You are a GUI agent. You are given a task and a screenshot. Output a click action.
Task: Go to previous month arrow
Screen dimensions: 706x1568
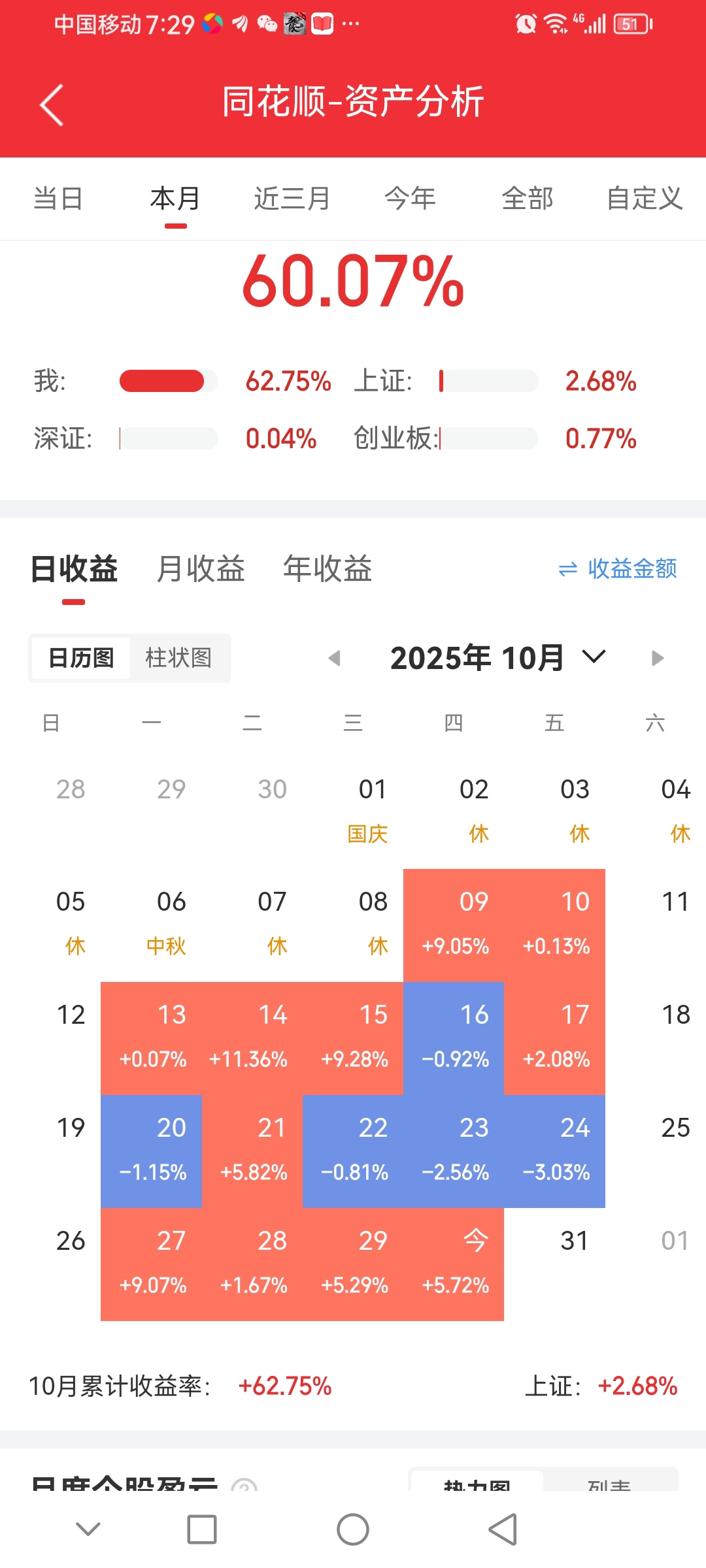[335, 658]
